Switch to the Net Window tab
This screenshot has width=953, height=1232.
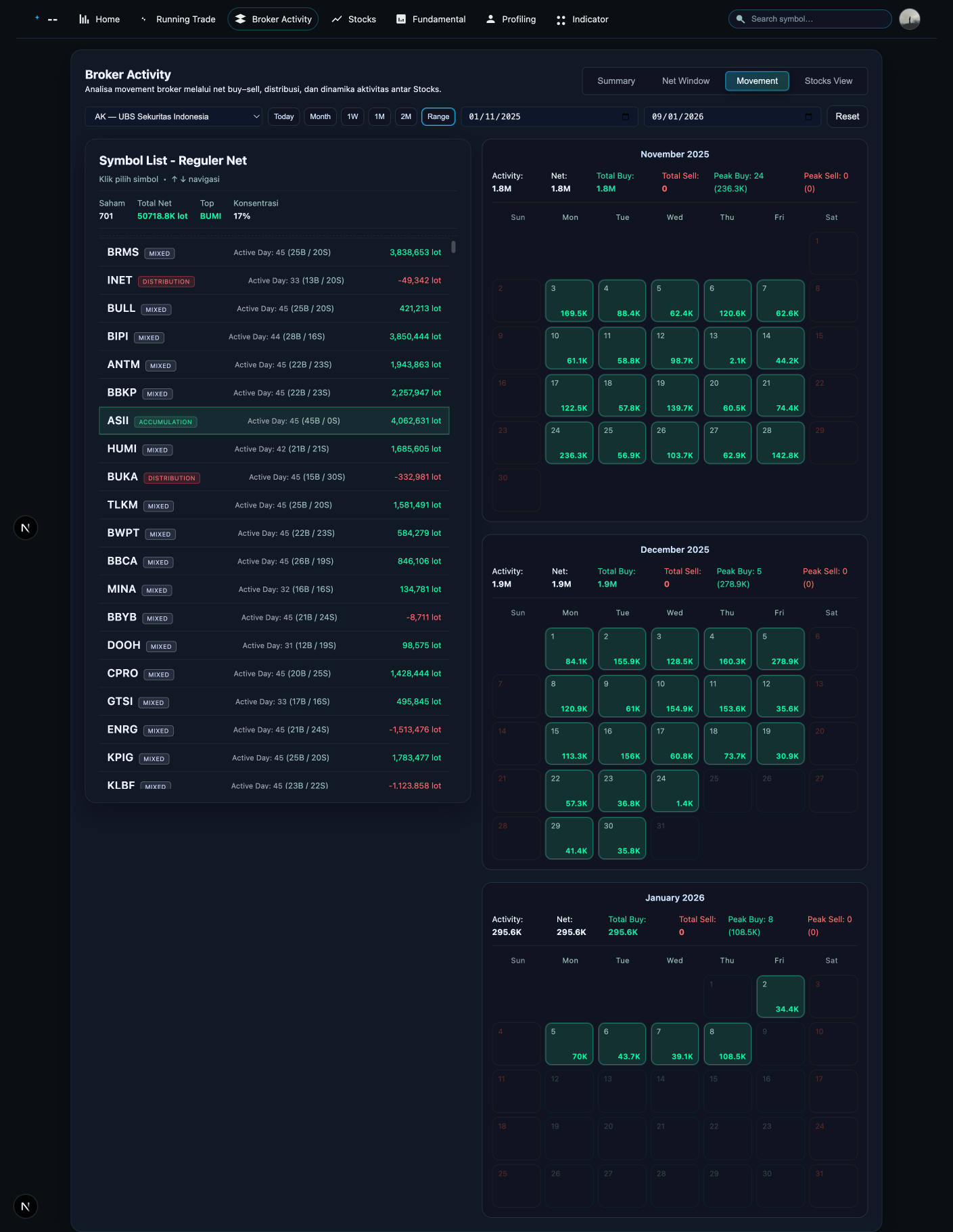[685, 81]
